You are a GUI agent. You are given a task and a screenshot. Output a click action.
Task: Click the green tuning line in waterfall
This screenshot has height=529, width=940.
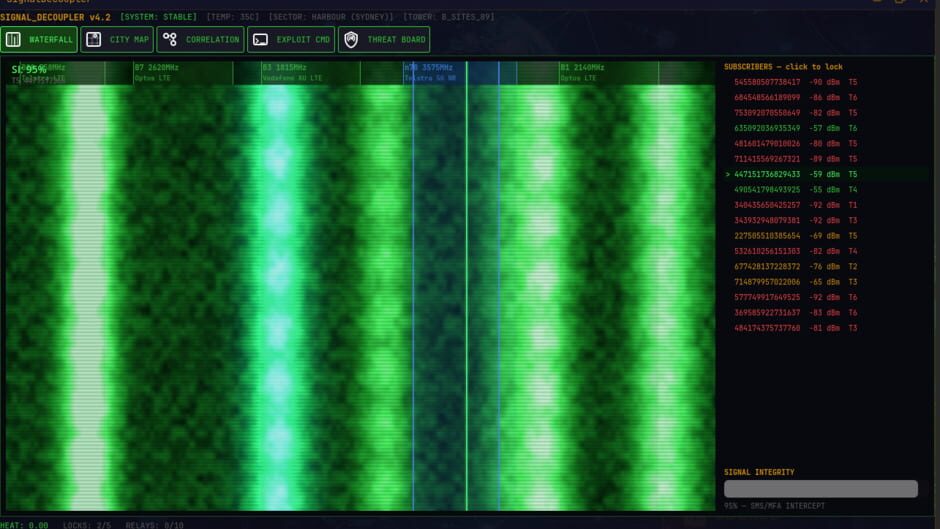pos(466,288)
